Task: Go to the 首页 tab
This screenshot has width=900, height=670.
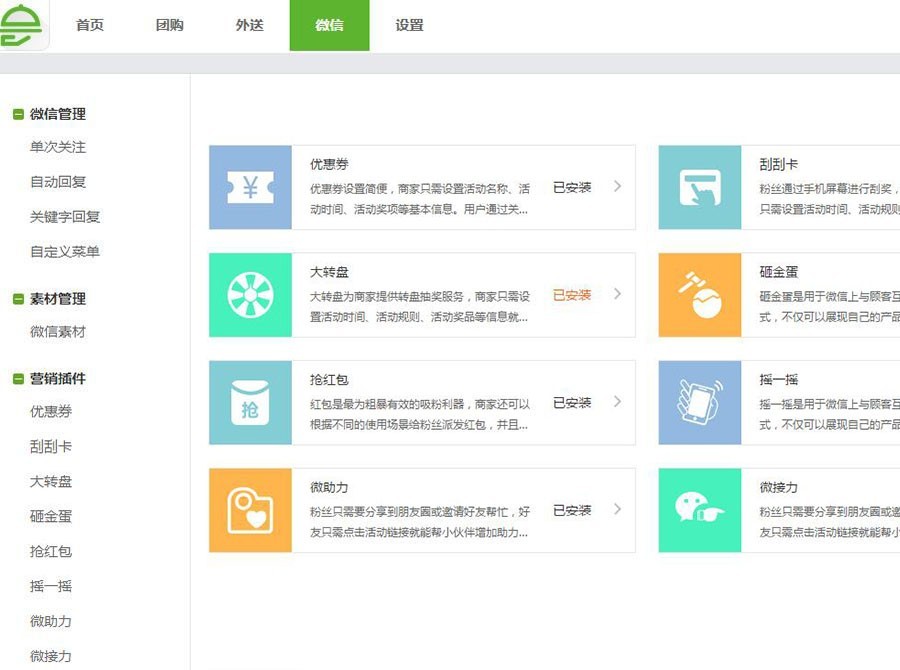Action: (90, 25)
